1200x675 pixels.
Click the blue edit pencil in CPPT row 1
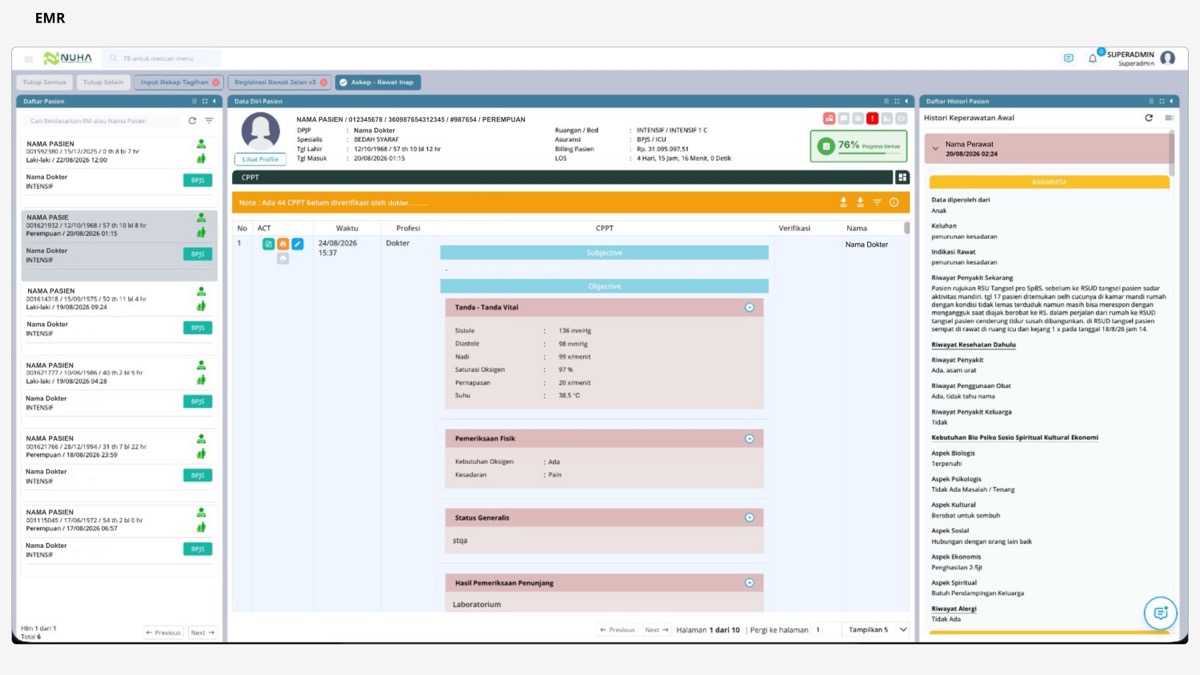[x=297, y=244]
